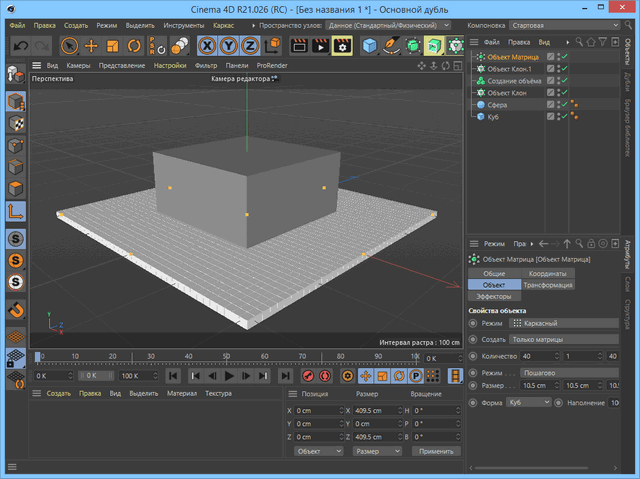
Task: Click the Применить button
Action: tap(435, 451)
